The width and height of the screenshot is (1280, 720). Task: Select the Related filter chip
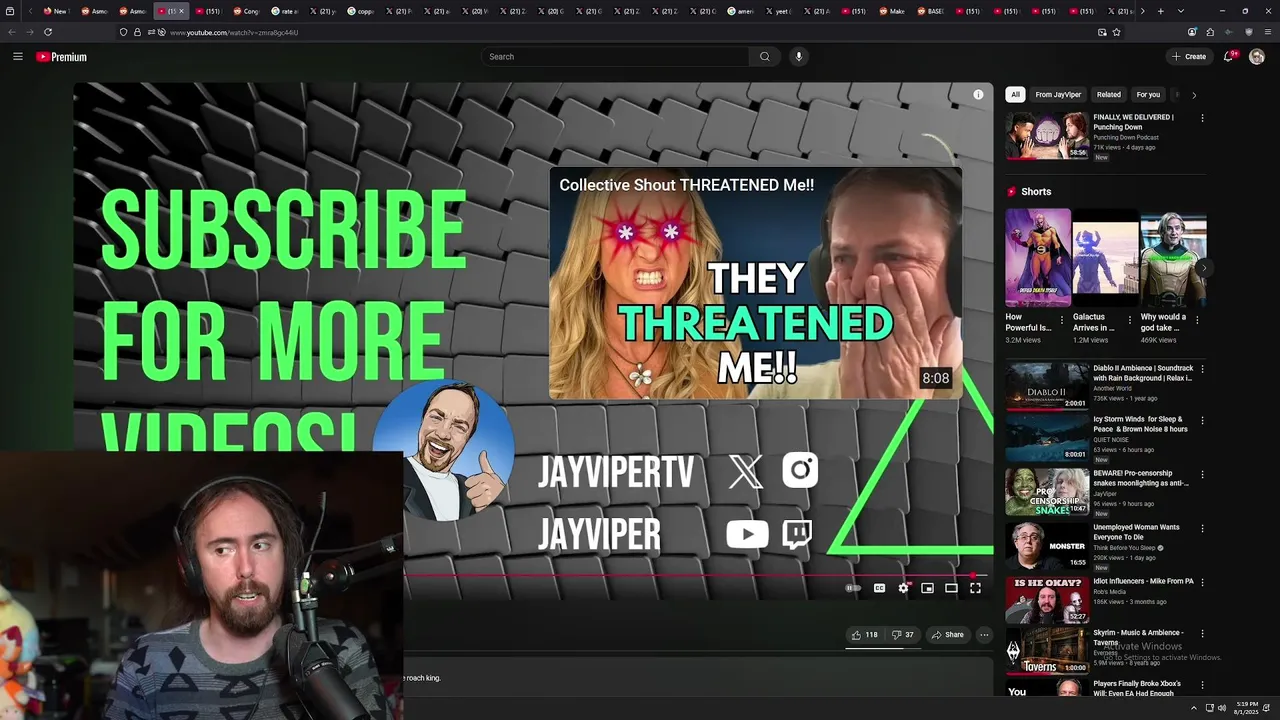(1109, 95)
